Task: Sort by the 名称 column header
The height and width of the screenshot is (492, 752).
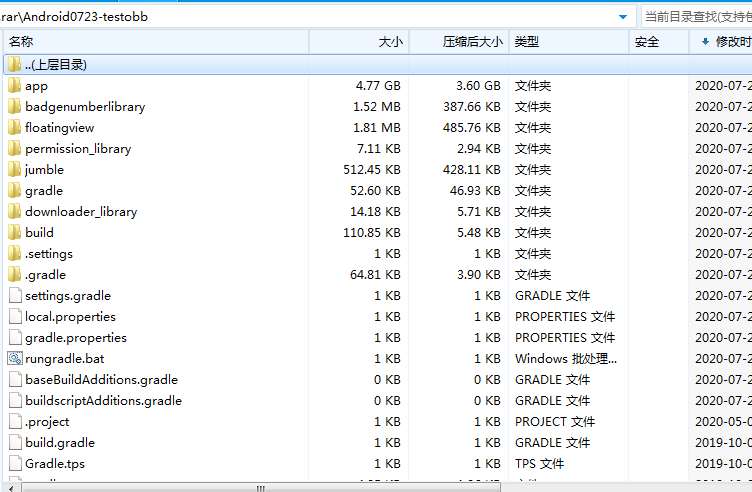Action: 21,41
